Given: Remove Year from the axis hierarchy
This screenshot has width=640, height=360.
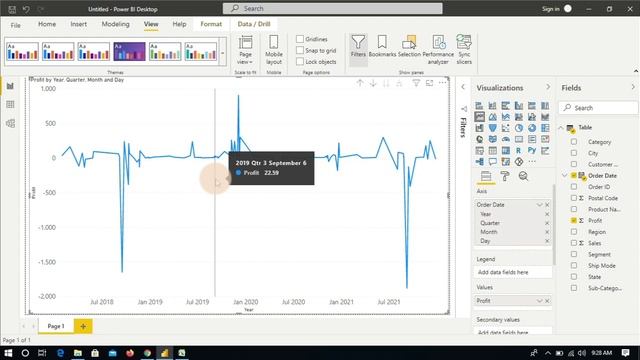Looking at the screenshot, I should pyautogui.click(x=547, y=214).
